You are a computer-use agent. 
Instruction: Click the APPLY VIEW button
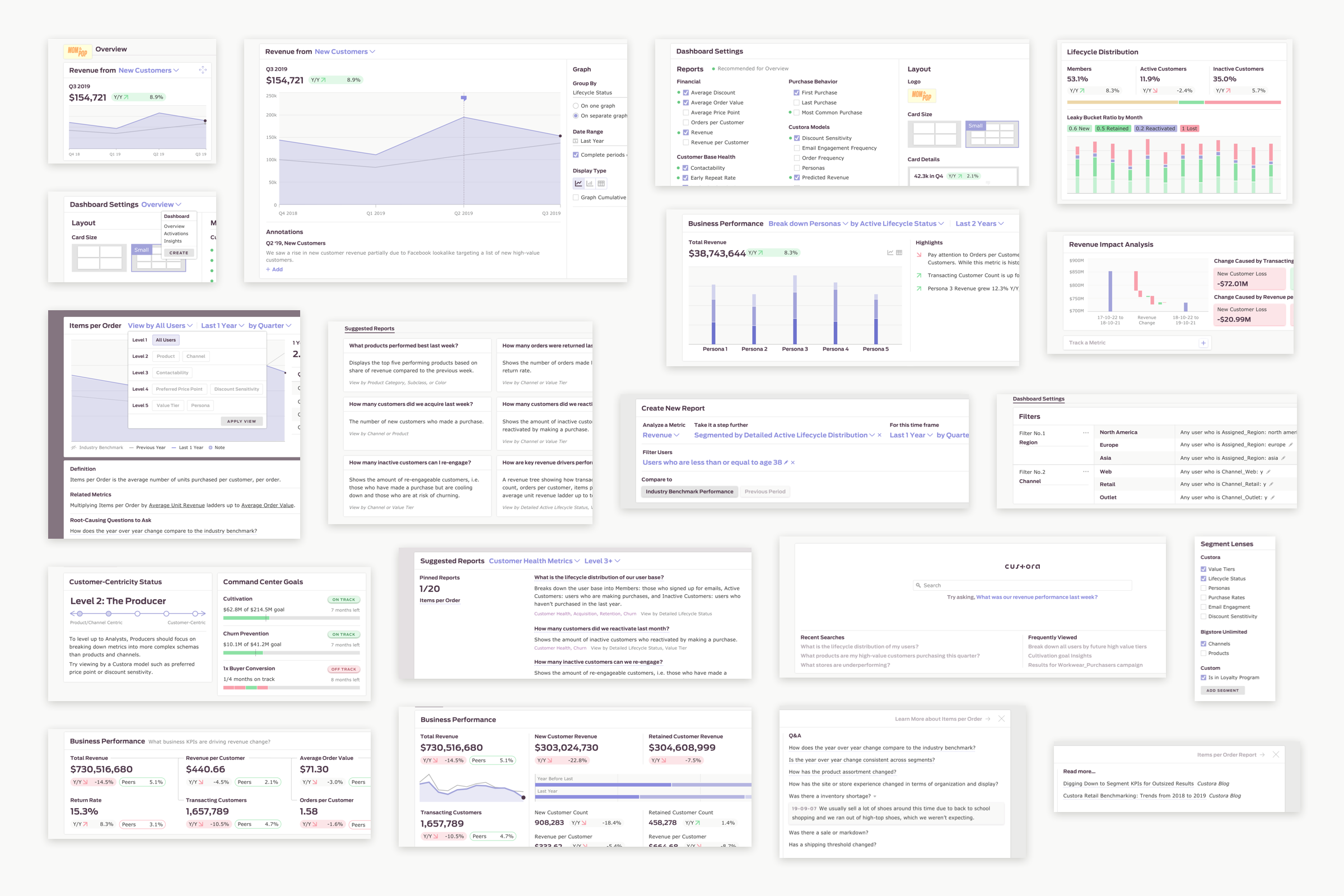(241, 421)
